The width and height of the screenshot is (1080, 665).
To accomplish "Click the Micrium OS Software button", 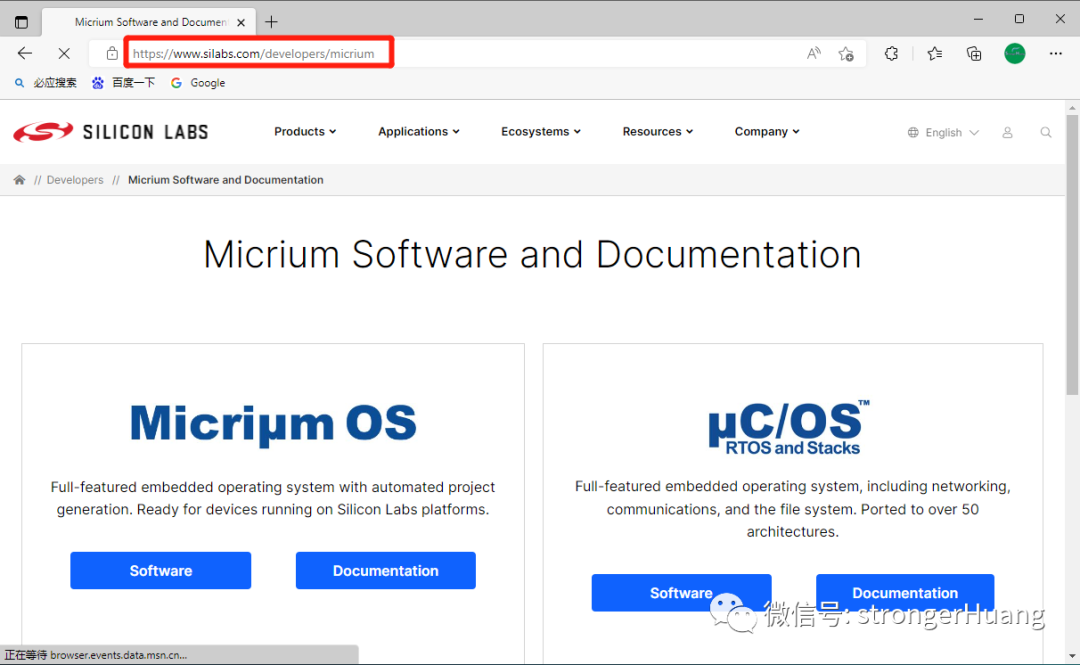I will click(x=160, y=571).
